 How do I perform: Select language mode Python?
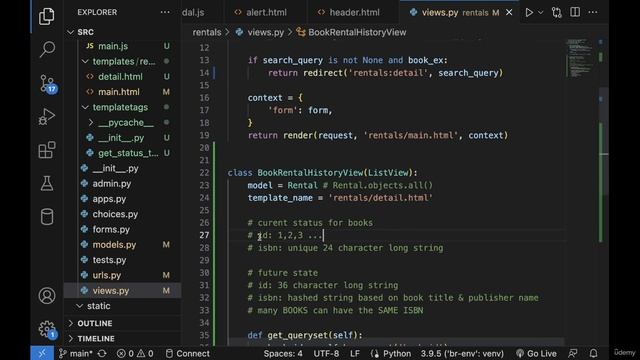click(391, 353)
